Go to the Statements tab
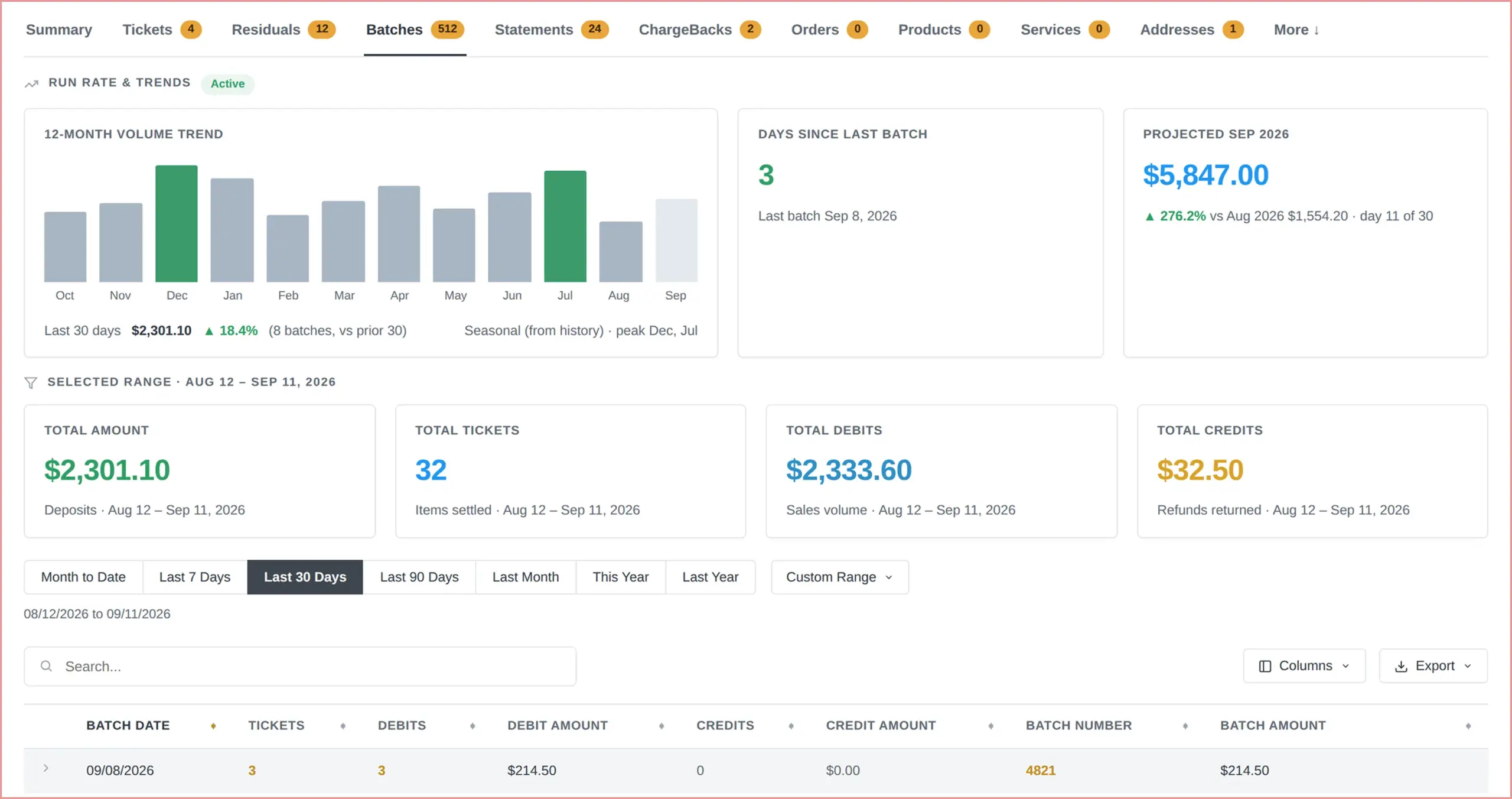This screenshot has height=799, width=1512. coord(551,30)
